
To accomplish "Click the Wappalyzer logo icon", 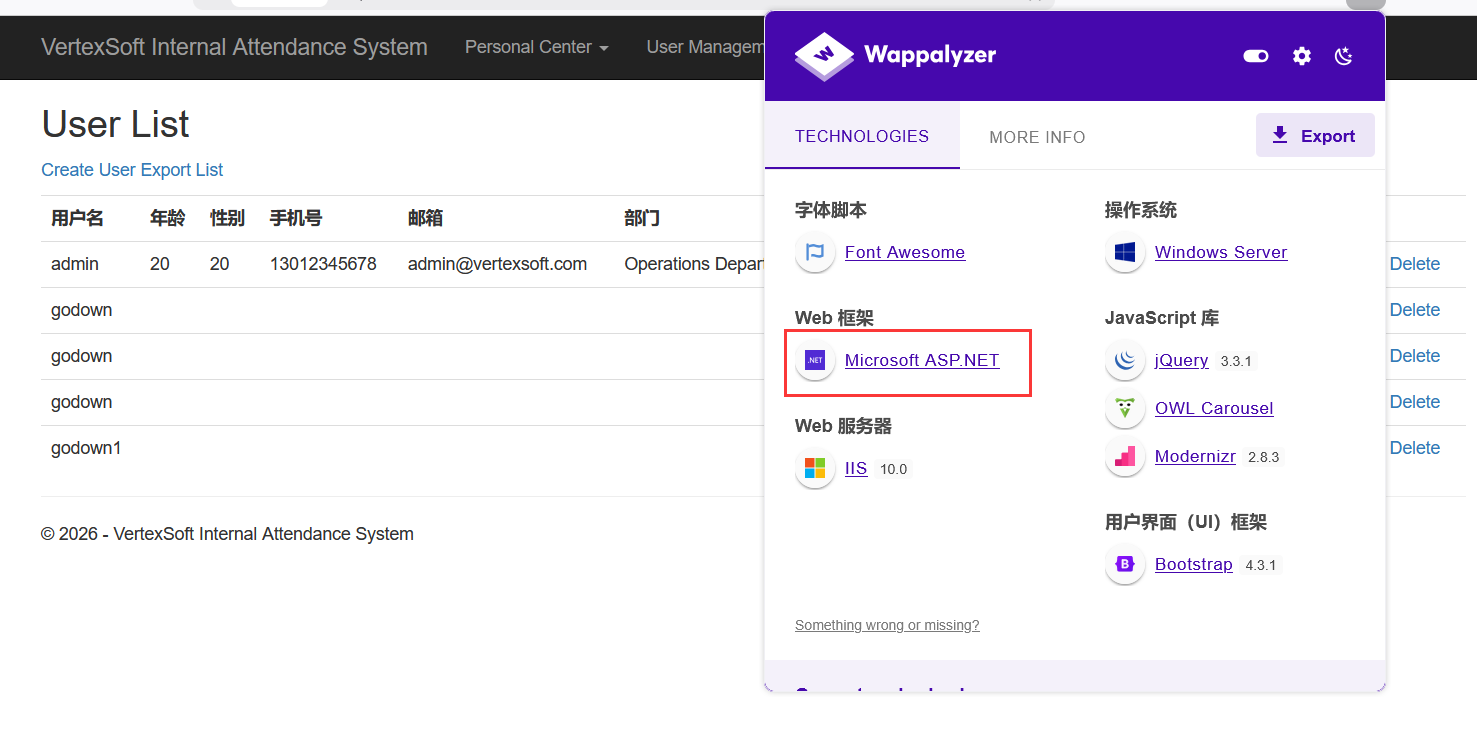I will [x=824, y=55].
